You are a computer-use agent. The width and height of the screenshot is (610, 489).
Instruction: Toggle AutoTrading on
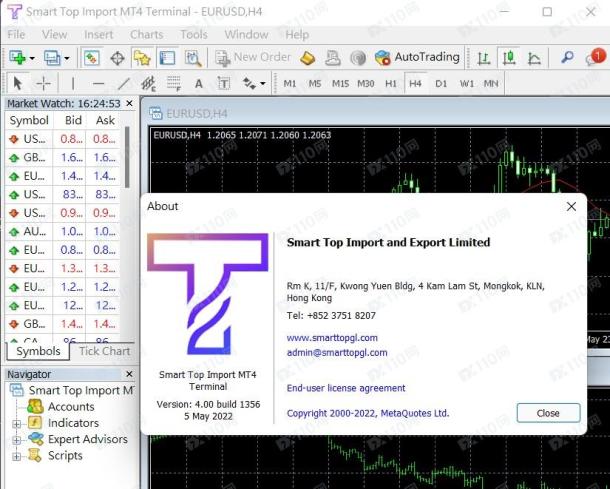(x=417, y=58)
